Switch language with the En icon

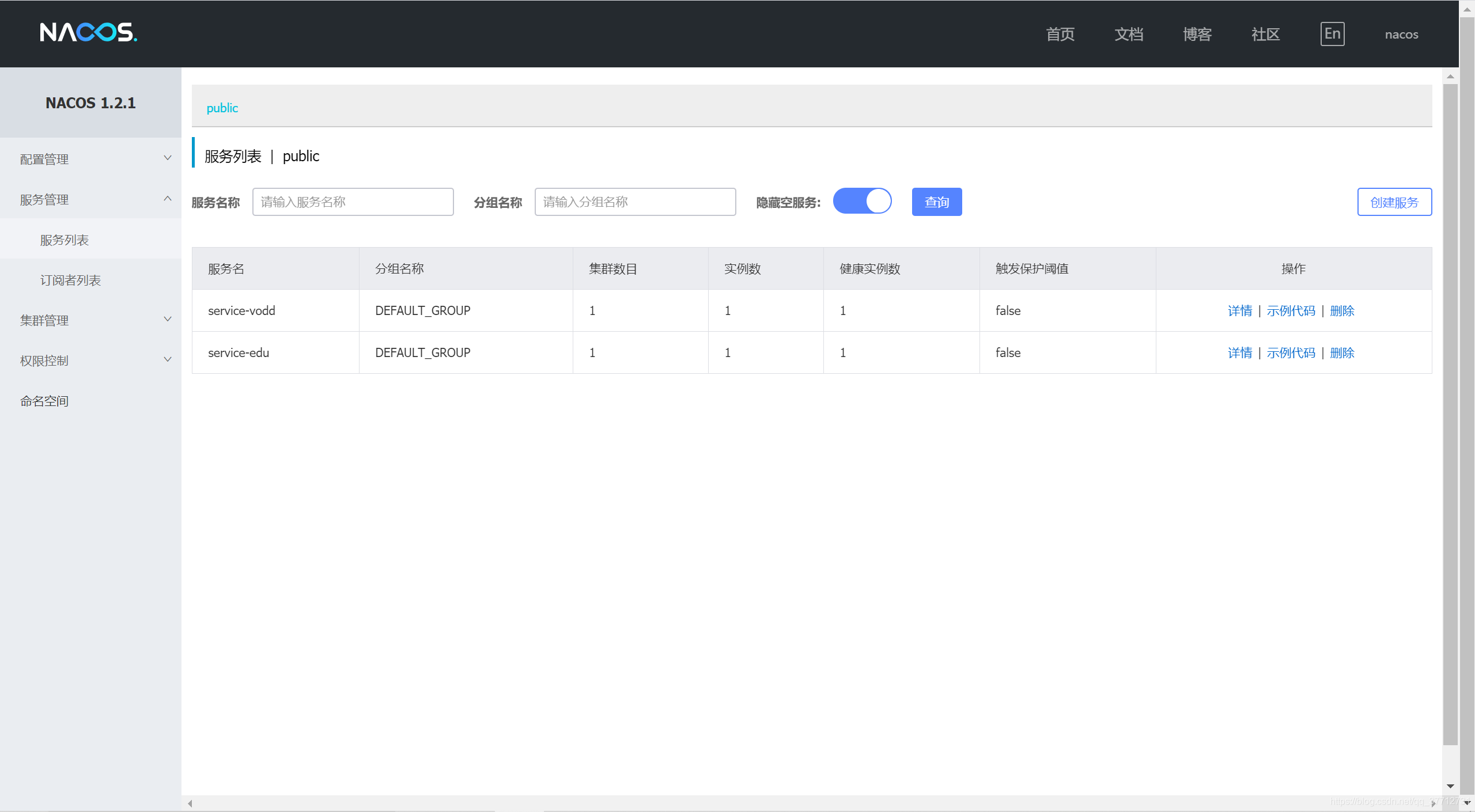1332,34
